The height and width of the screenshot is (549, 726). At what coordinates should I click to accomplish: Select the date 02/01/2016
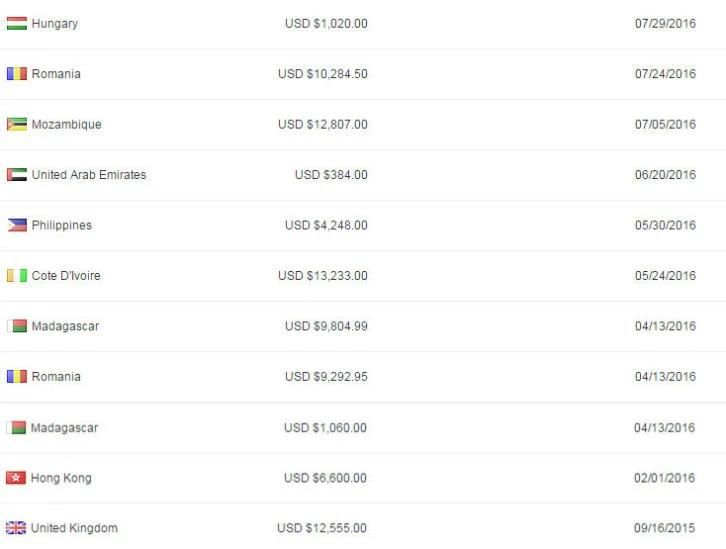click(664, 478)
